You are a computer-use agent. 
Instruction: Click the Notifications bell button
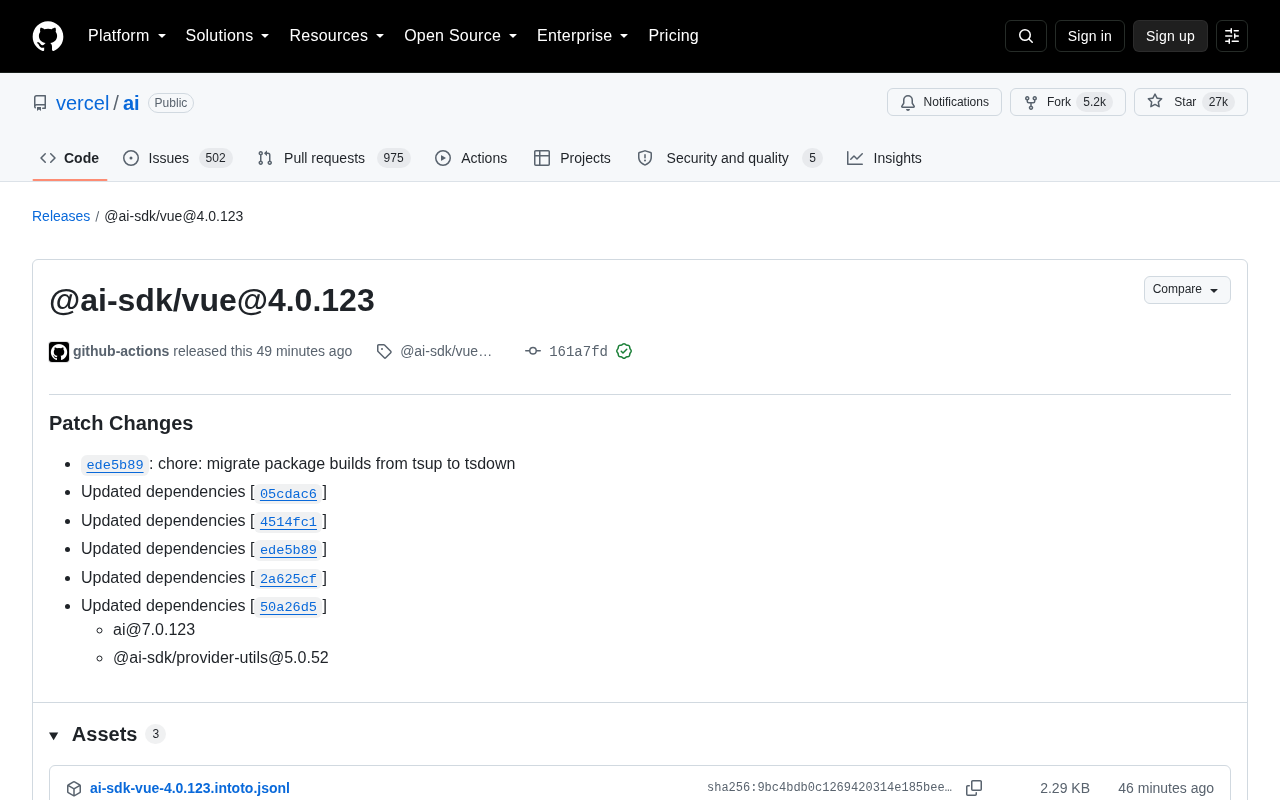pos(944,102)
